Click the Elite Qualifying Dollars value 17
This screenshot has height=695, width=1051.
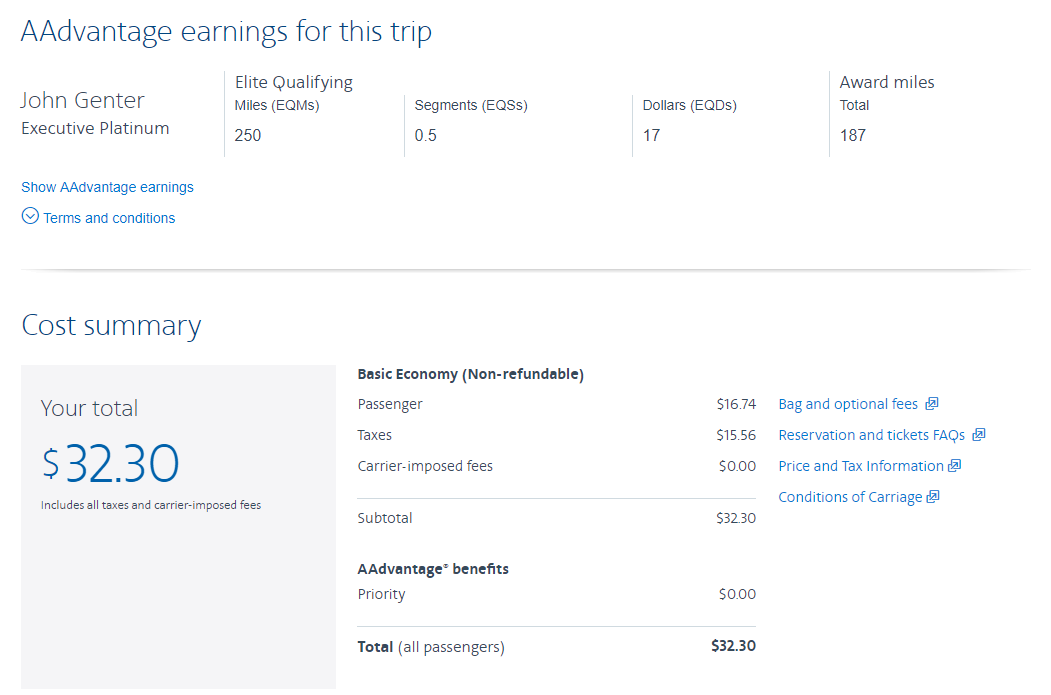click(651, 135)
